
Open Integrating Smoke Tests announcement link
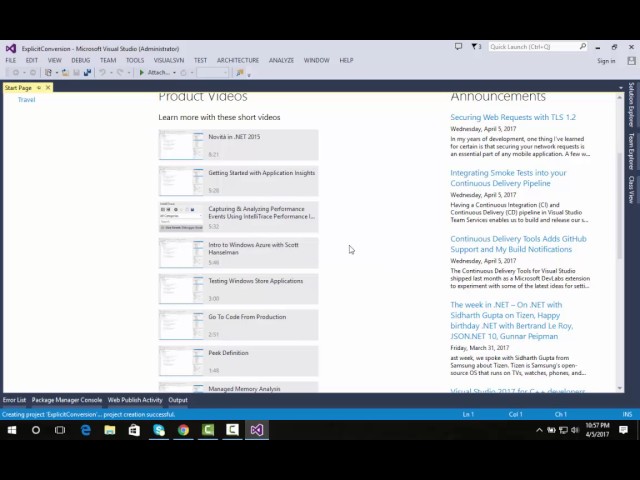point(508,178)
